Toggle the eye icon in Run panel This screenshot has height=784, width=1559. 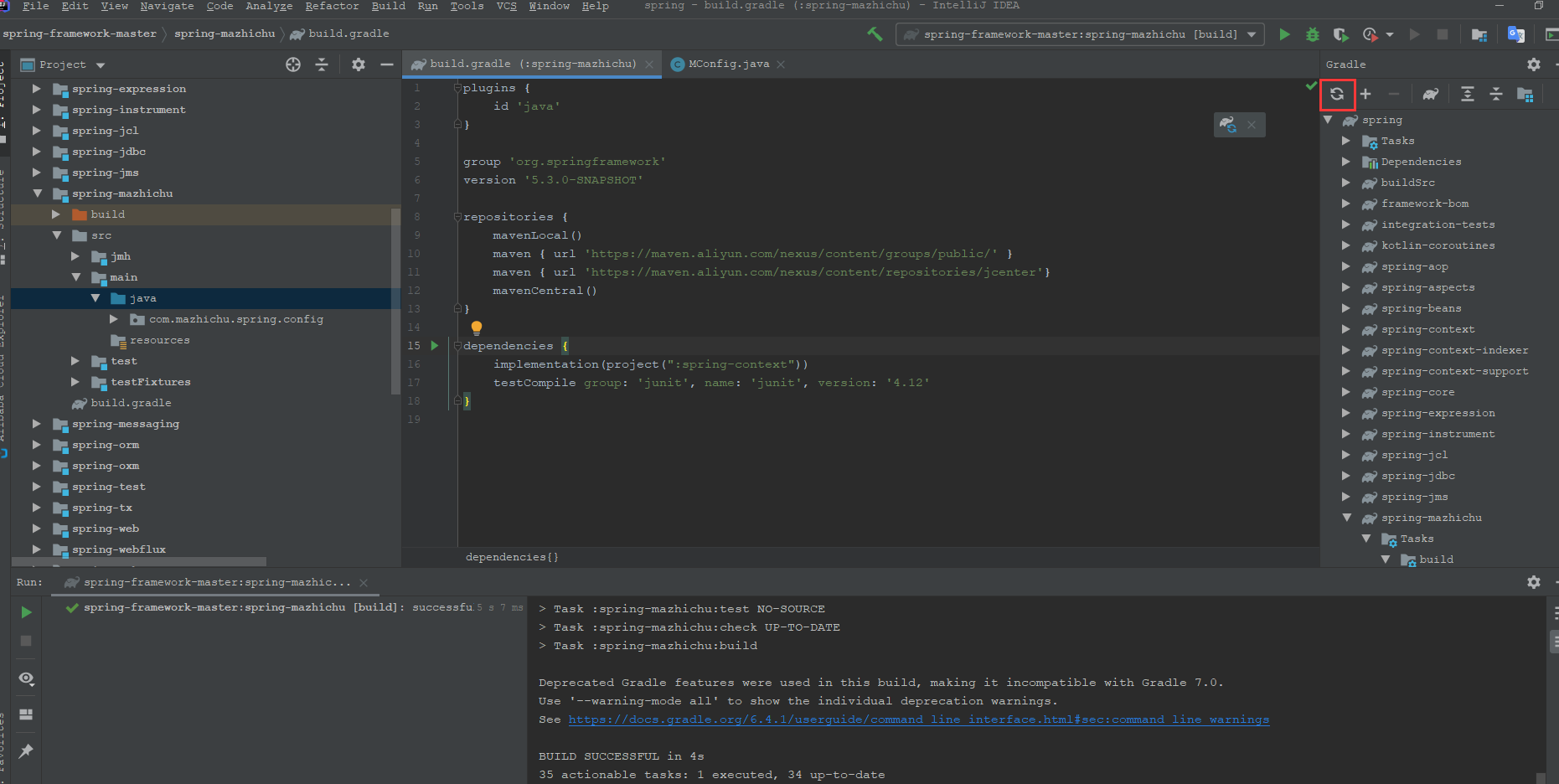(26, 678)
